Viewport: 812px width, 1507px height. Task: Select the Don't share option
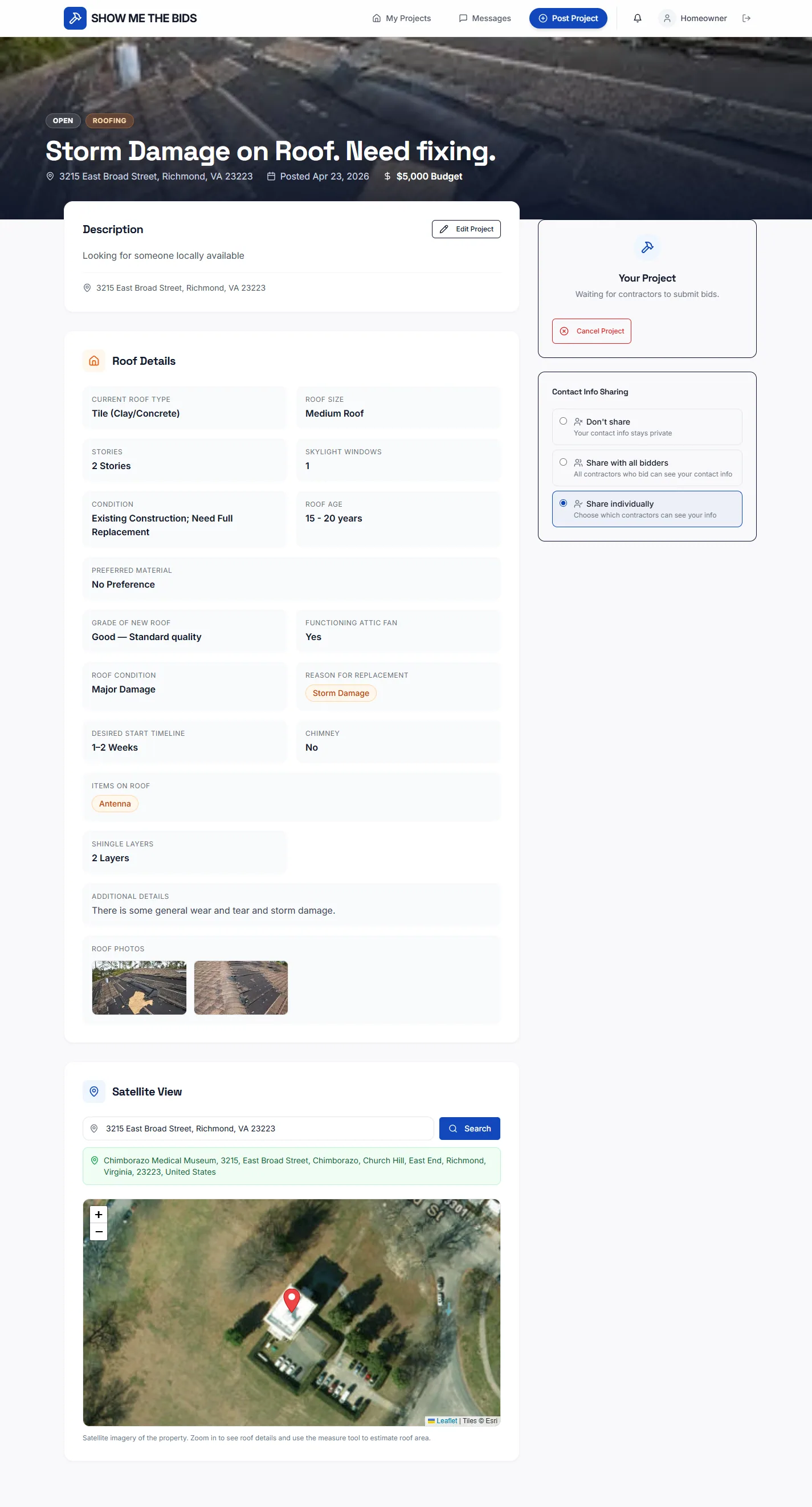(647, 426)
